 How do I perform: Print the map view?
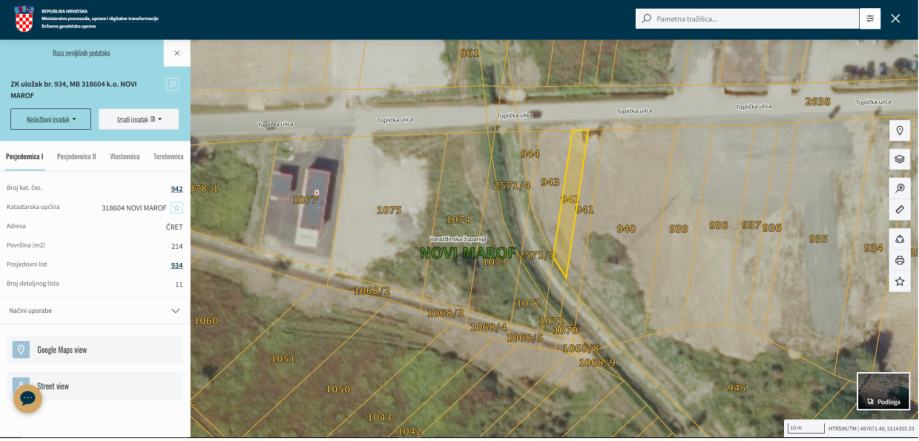click(x=900, y=260)
